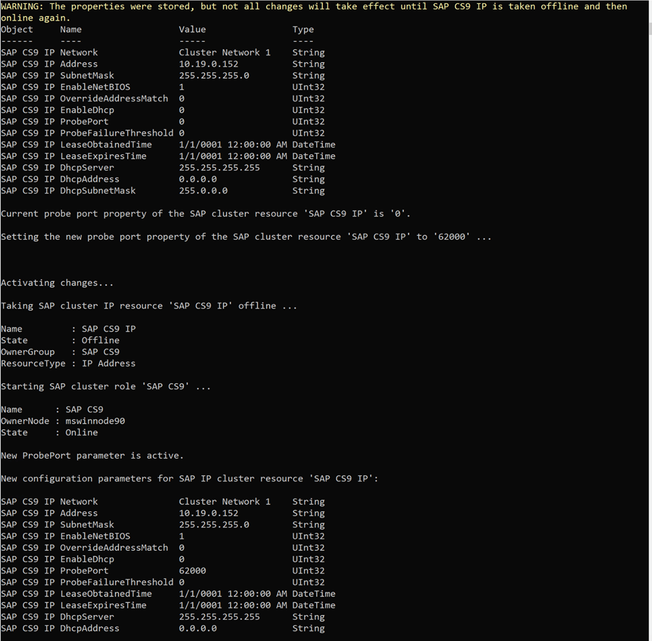Click the 'OwnerNode' field label

25,421
